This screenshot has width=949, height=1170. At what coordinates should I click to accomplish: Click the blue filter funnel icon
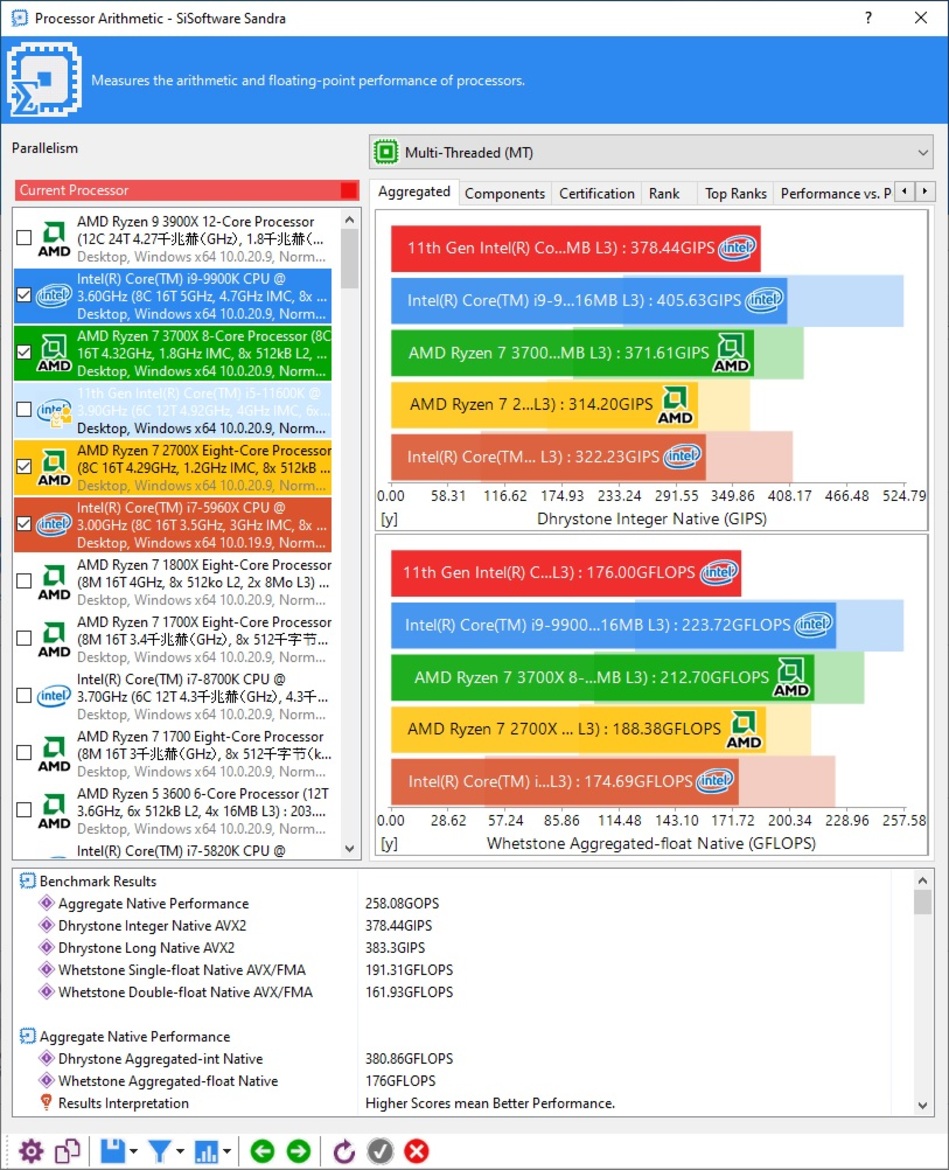click(159, 1151)
